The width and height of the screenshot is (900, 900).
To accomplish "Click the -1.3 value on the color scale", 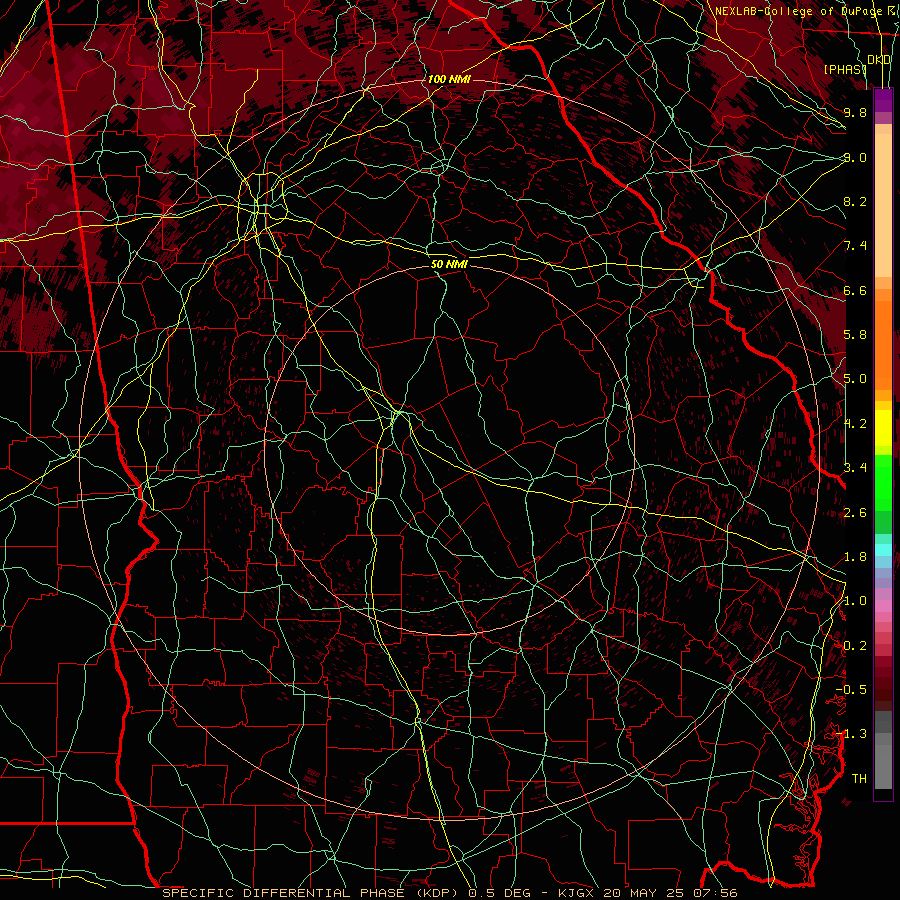I will coord(851,734).
